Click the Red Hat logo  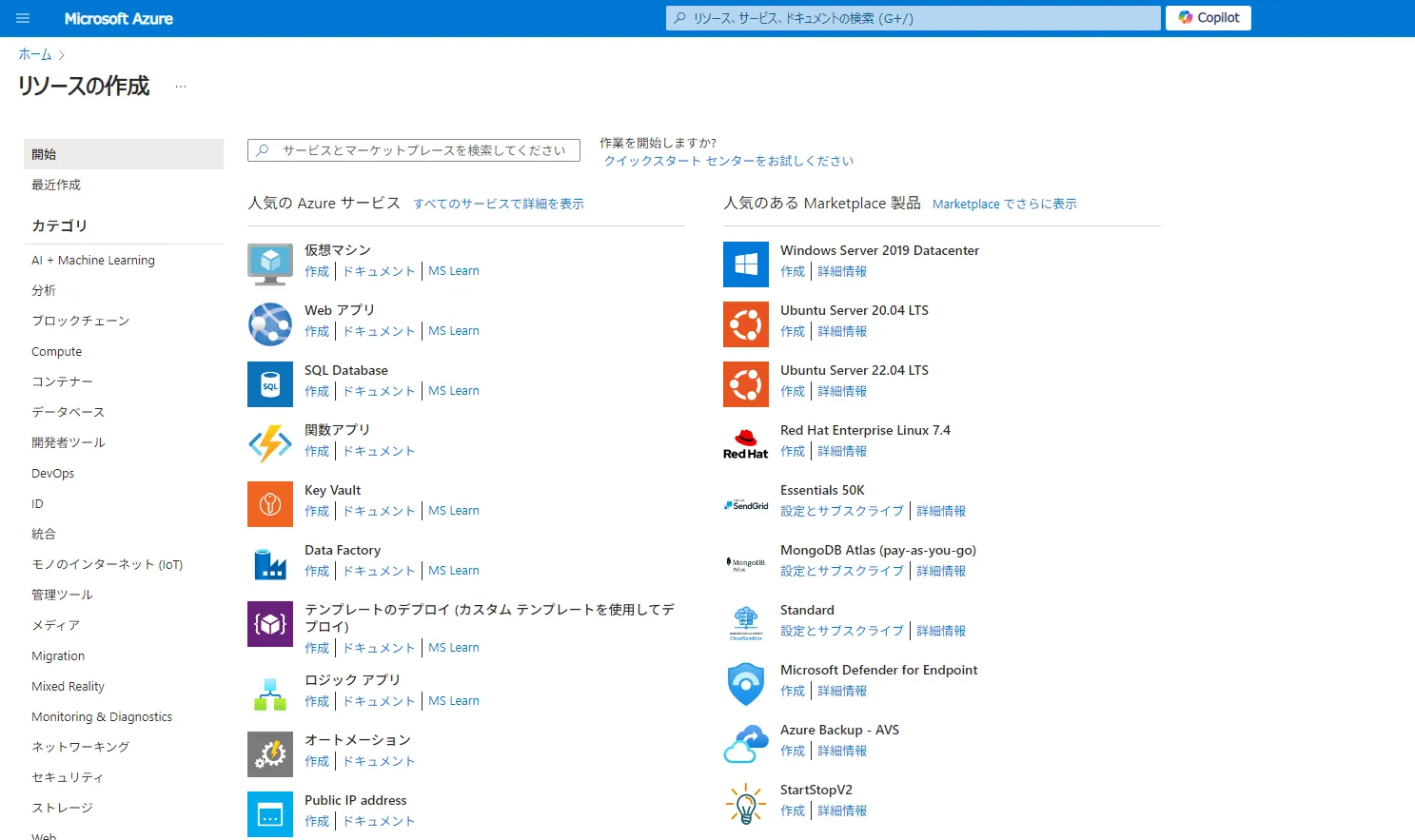(x=746, y=444)
